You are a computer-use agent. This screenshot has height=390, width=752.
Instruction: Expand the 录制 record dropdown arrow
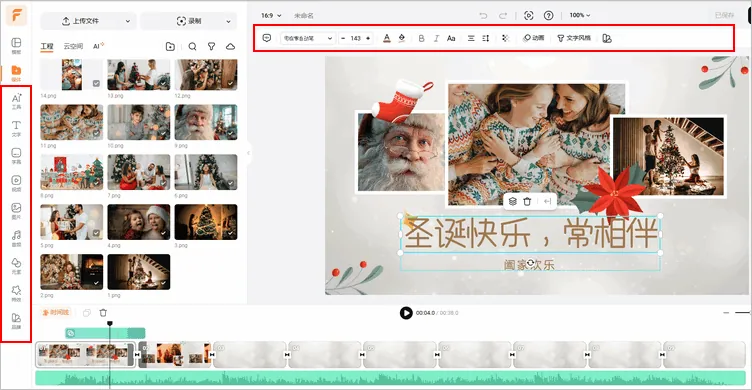point(228,21)
